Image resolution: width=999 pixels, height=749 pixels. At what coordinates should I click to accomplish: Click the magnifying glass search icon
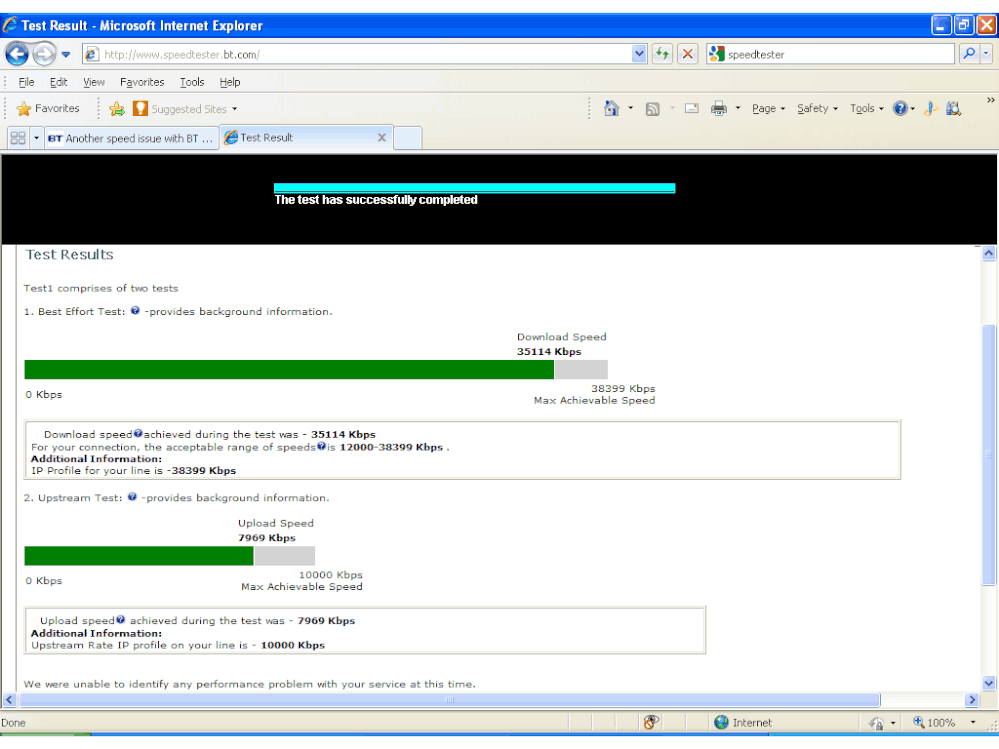pyautogui.click(x=969, y=55)
